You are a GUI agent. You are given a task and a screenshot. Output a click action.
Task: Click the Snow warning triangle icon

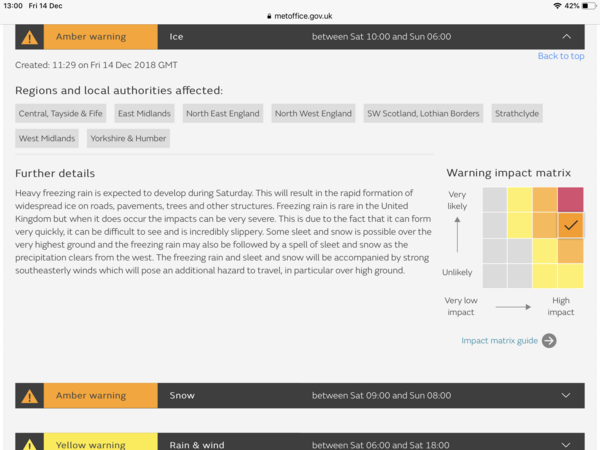pyautogui.click(x=29, y=396)
